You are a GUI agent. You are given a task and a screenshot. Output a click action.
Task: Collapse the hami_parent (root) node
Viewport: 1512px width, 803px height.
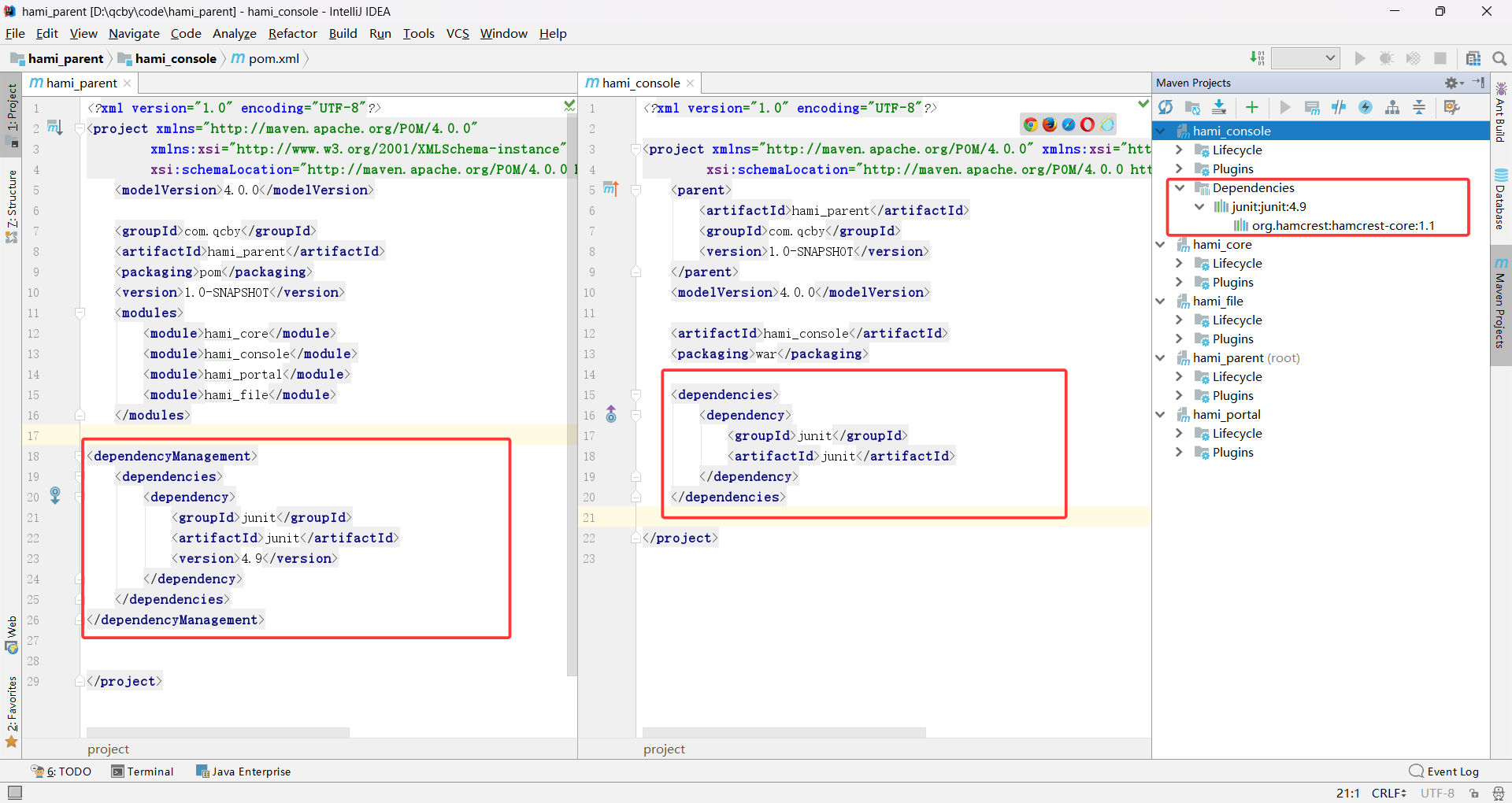[1161, 357]
